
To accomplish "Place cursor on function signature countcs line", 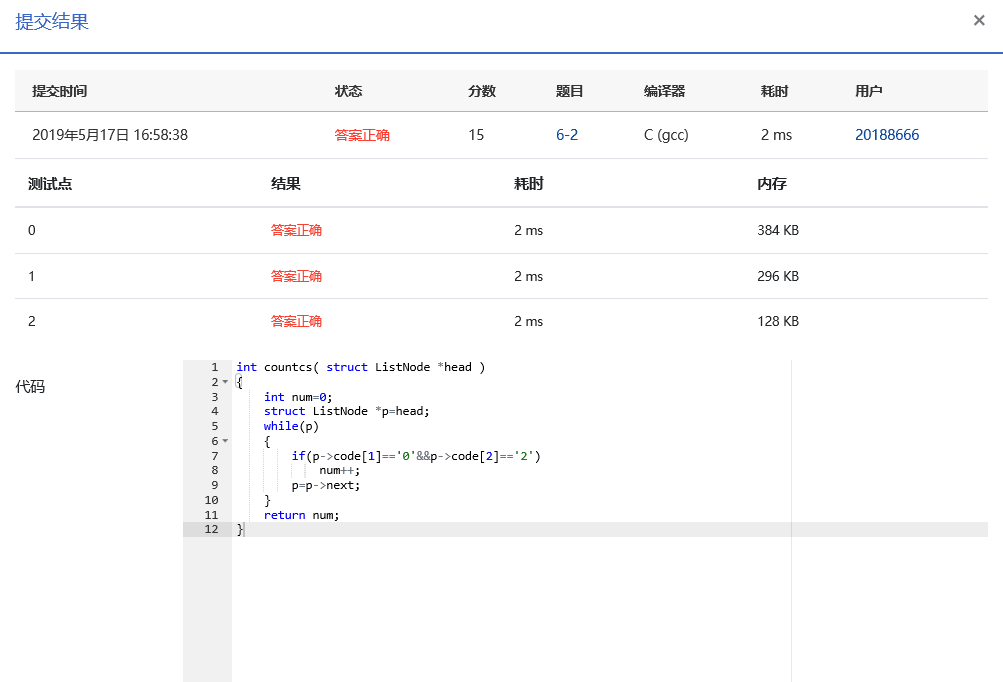I will (361, 367).
